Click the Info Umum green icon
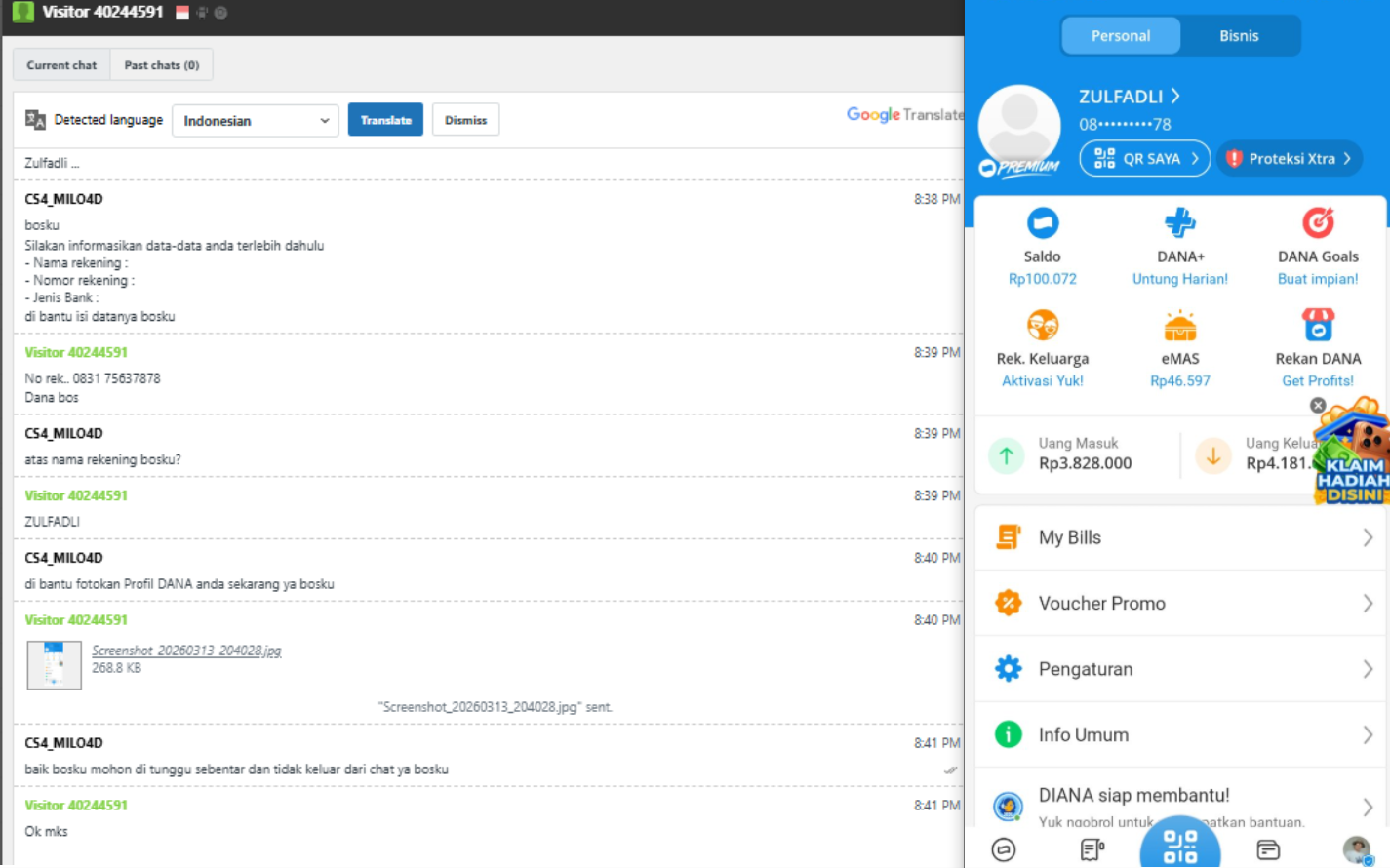Image resolution: width=1390 pixels, height=868 pixels. (1009, 734)
